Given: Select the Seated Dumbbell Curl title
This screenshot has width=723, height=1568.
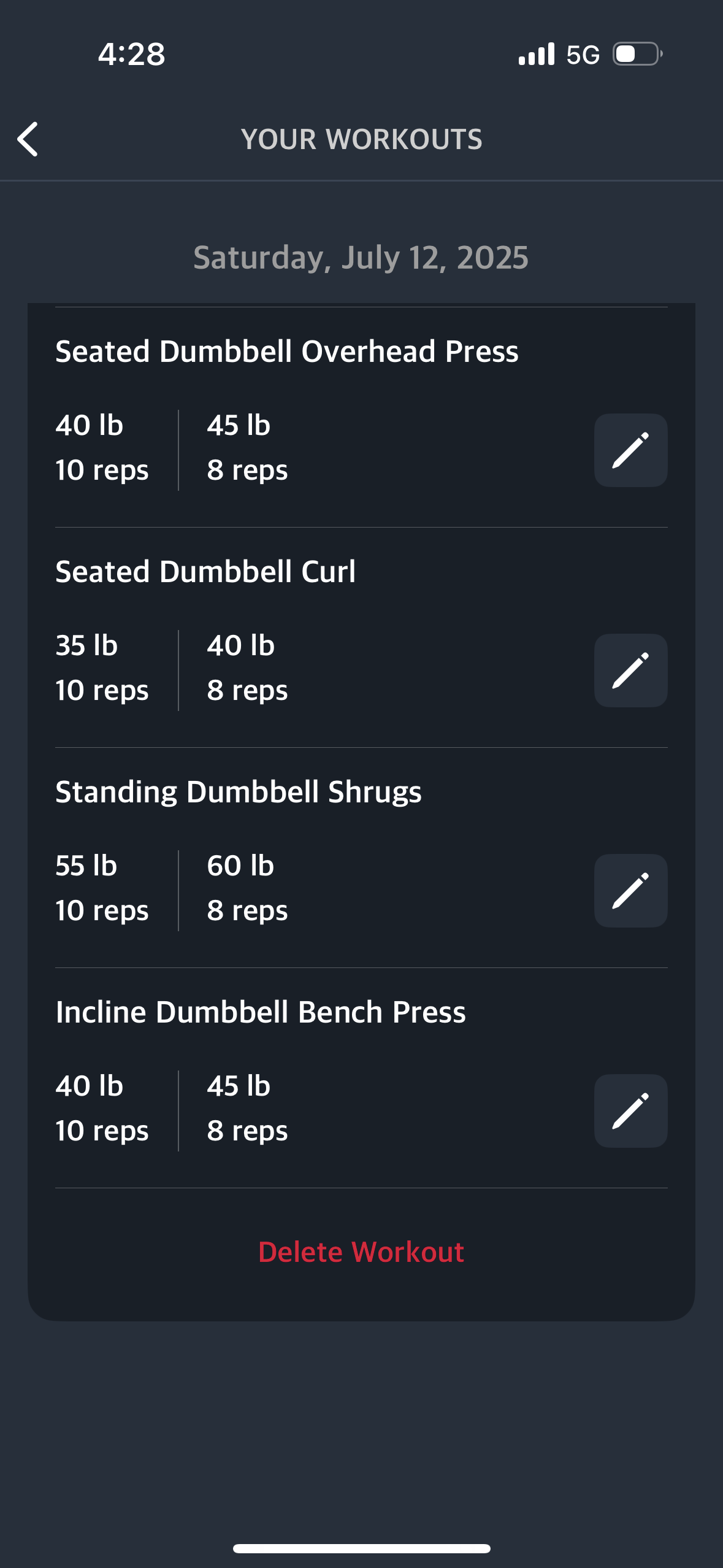Looking at the screenshot, I should pyautogui.click(x=205, y=572).
